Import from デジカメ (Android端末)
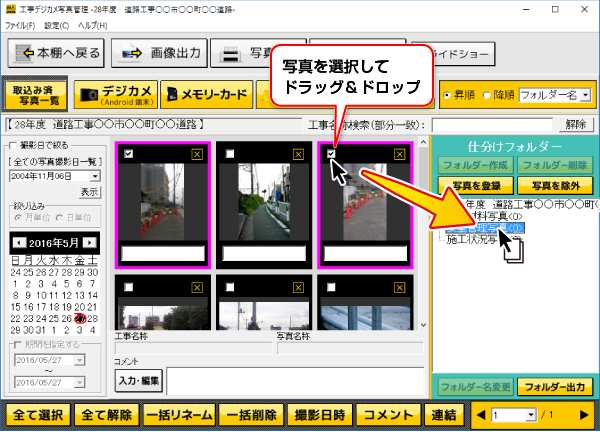This screenshot has height=432, width=600. 116,95
